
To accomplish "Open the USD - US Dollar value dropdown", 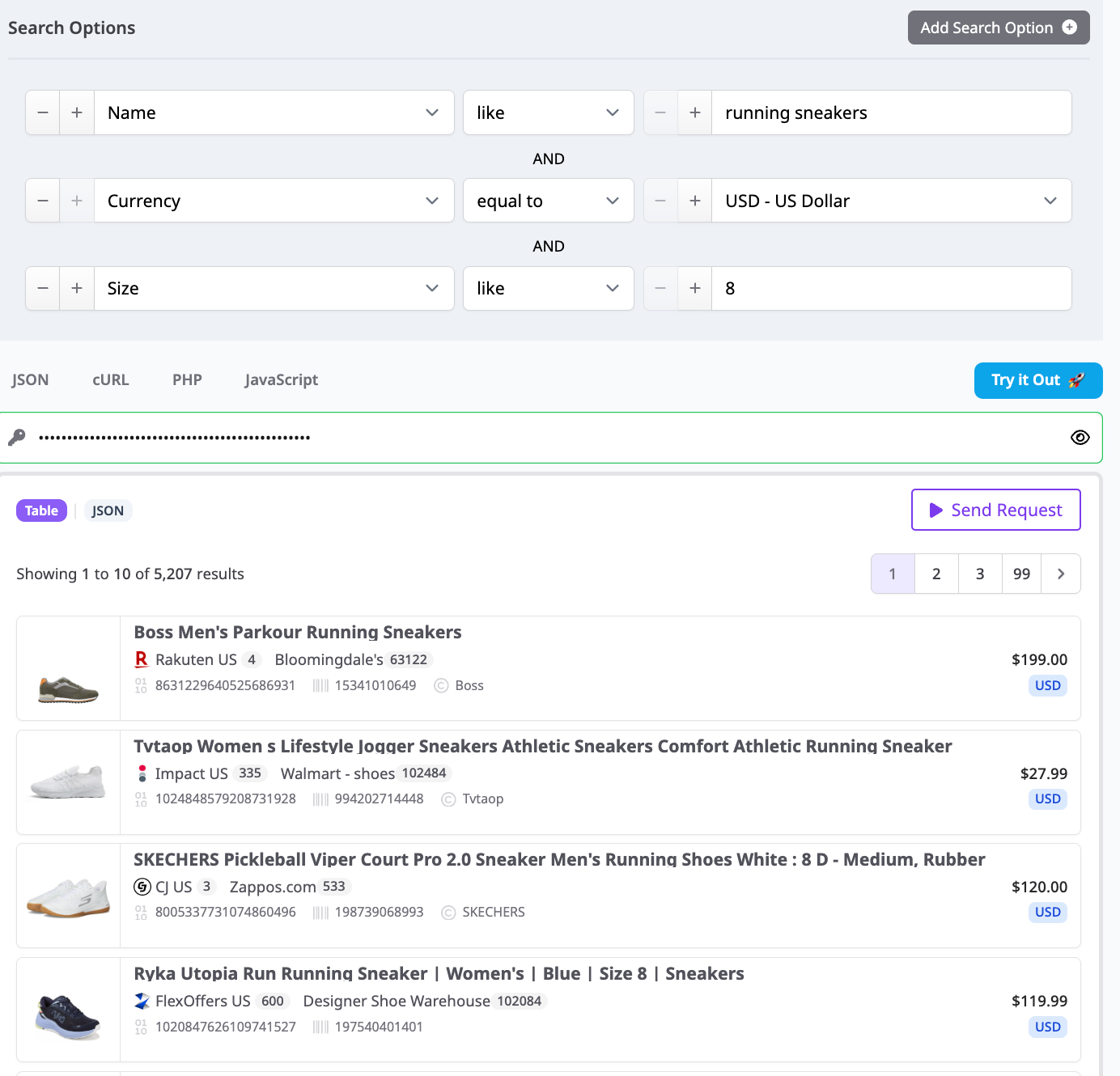I will 892,201.
